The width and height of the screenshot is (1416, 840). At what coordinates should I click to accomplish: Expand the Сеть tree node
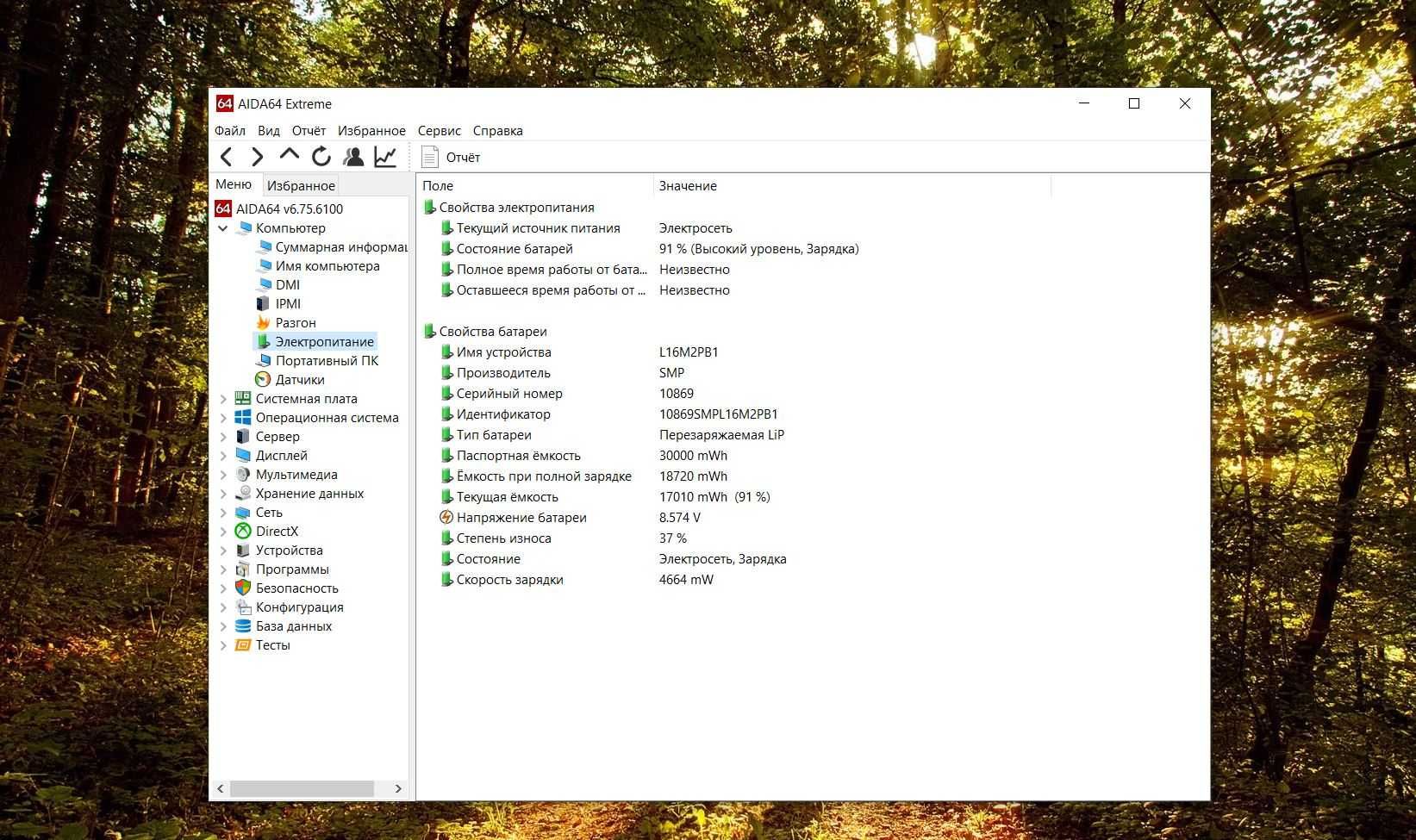click(223, 513)
